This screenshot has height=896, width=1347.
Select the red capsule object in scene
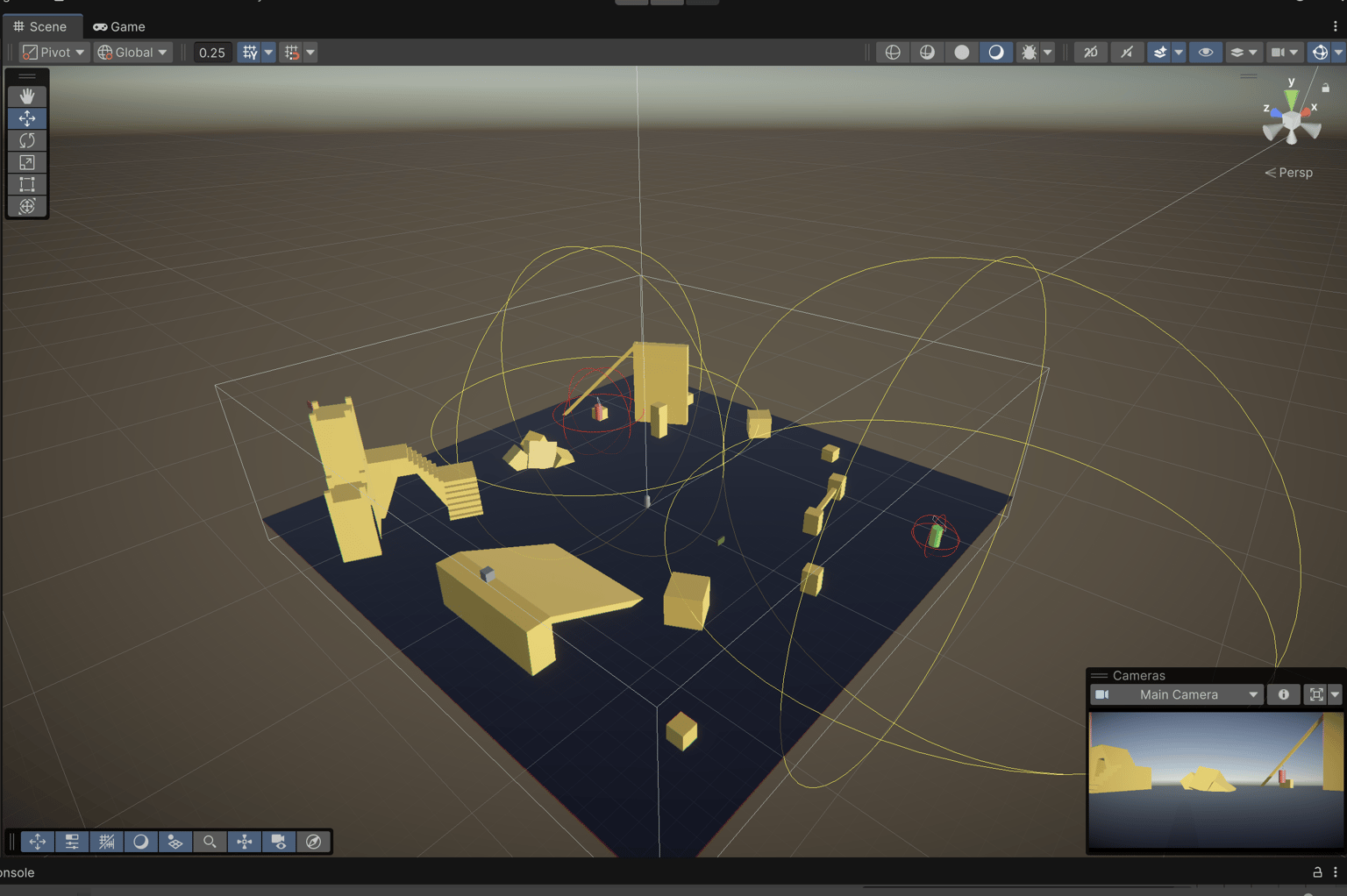point(600,411)
